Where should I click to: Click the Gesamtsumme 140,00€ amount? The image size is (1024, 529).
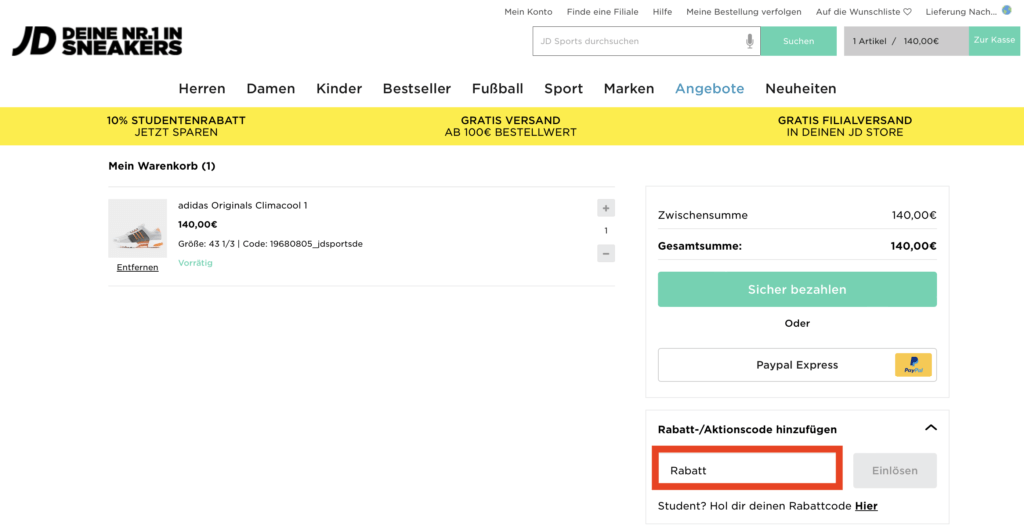pos(914,247)
